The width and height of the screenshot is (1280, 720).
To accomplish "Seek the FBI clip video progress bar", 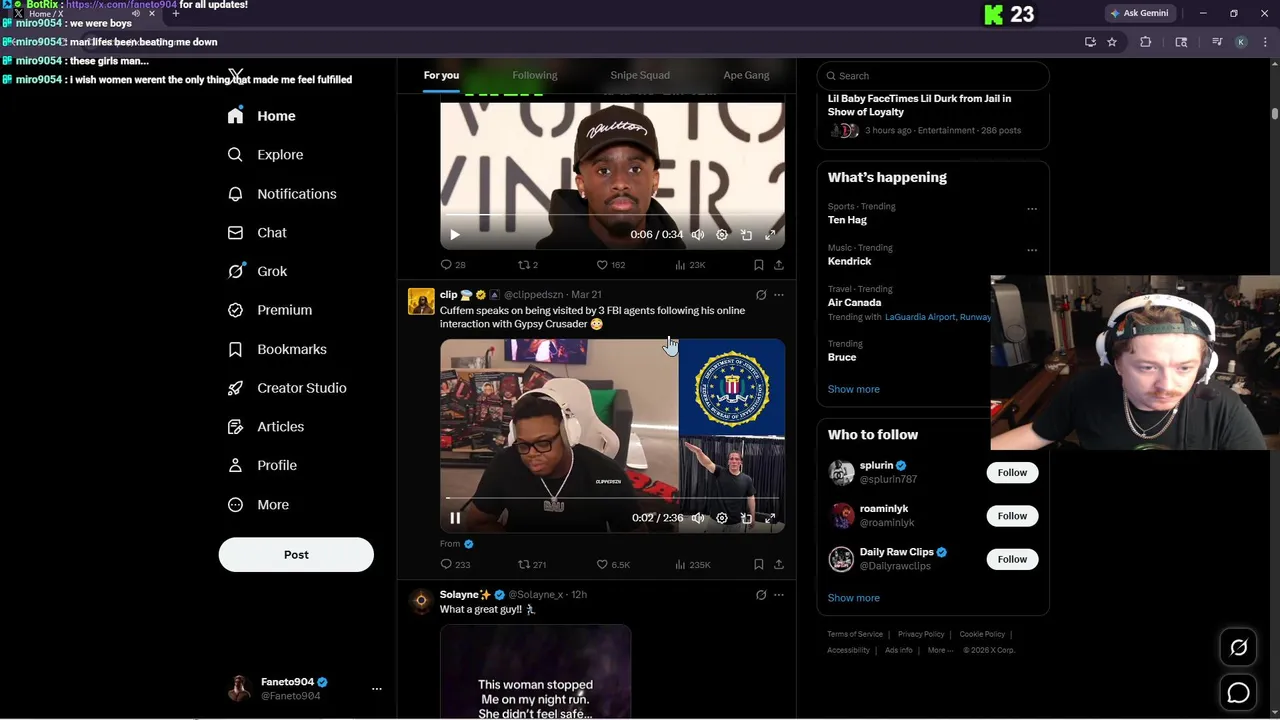I will [x=612, y=498].
